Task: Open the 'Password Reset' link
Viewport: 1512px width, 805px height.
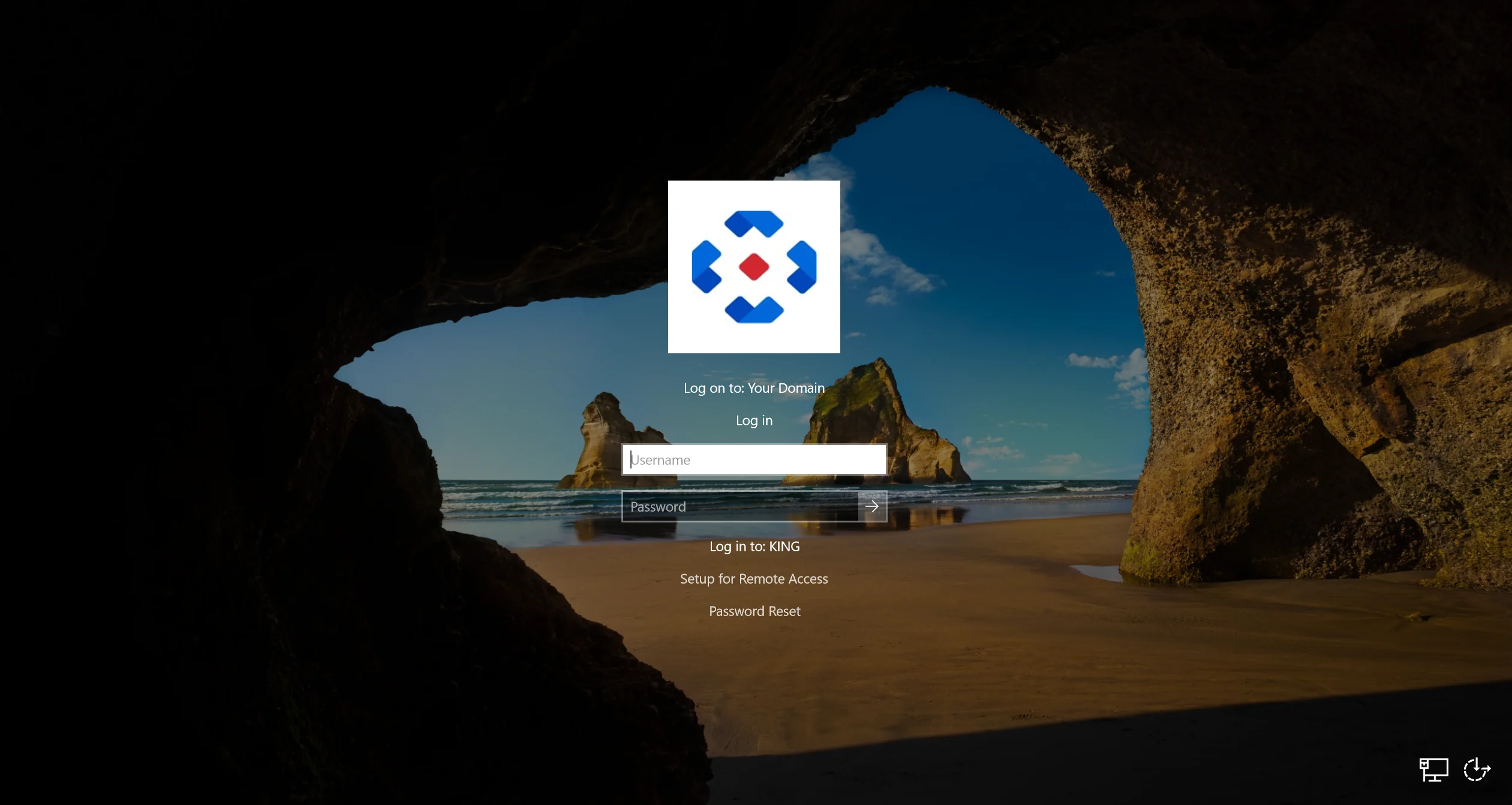Action: (x=755, y=611)
